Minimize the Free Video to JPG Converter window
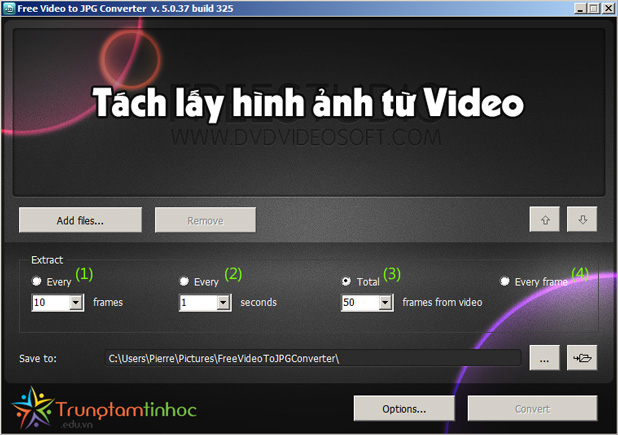 [x=579, y=8]
